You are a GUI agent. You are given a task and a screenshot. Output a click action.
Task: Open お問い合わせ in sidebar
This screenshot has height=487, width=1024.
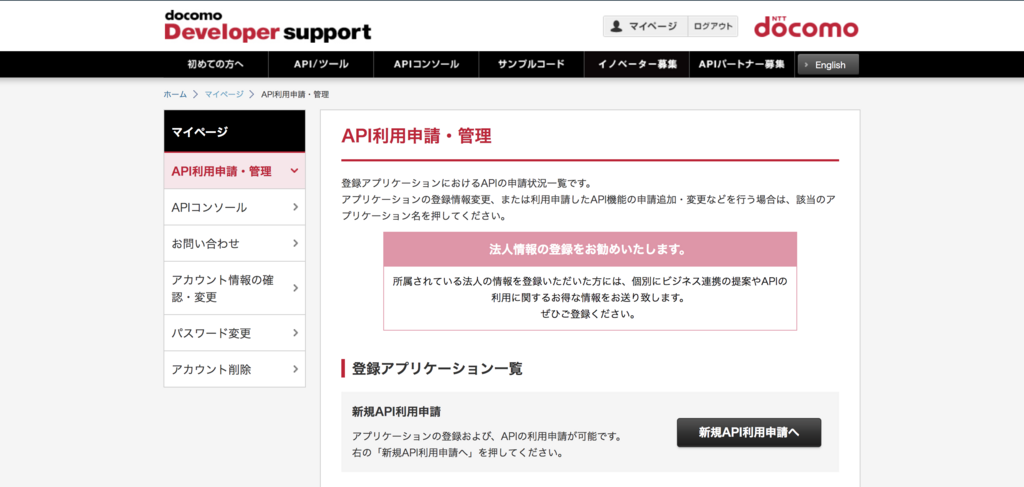[234, 244]
